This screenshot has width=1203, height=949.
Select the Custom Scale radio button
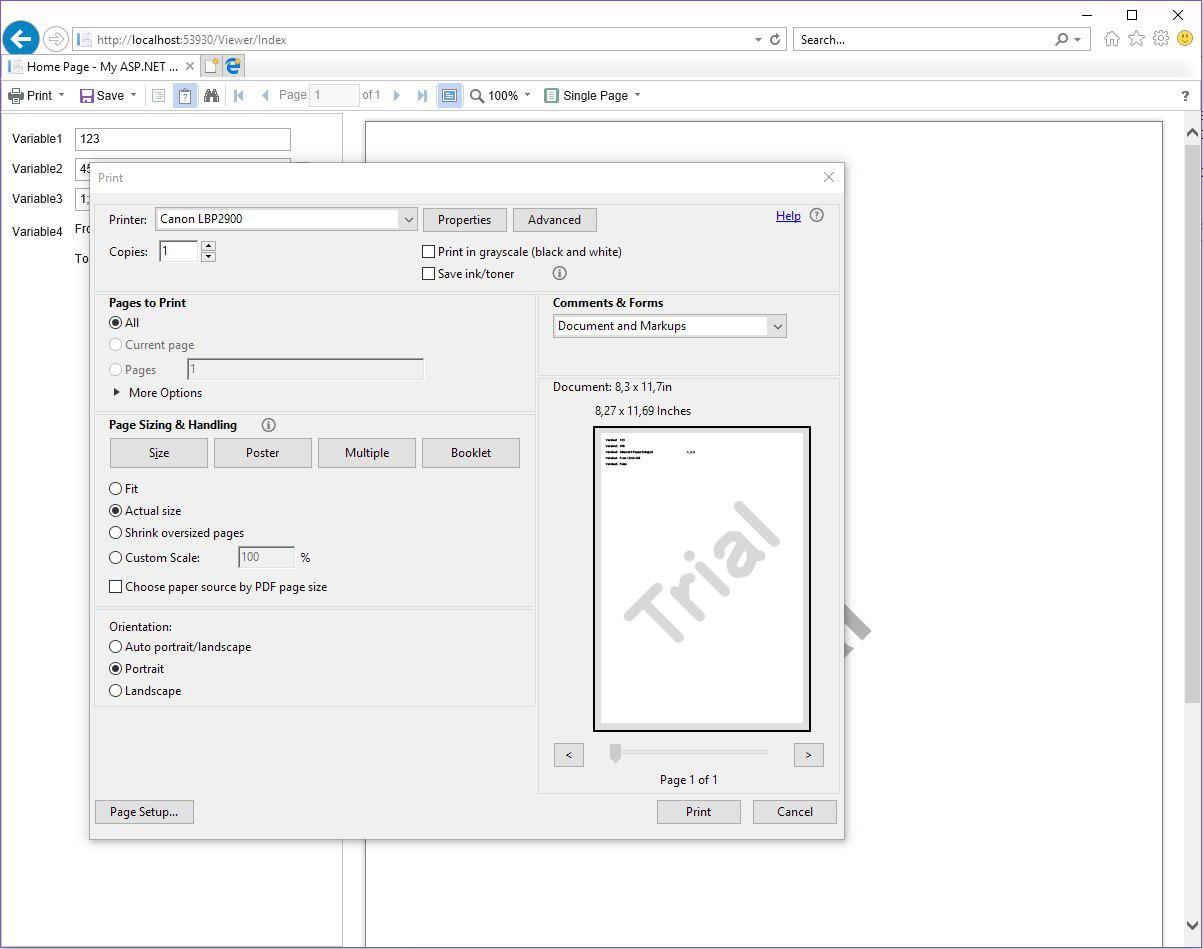116,558
